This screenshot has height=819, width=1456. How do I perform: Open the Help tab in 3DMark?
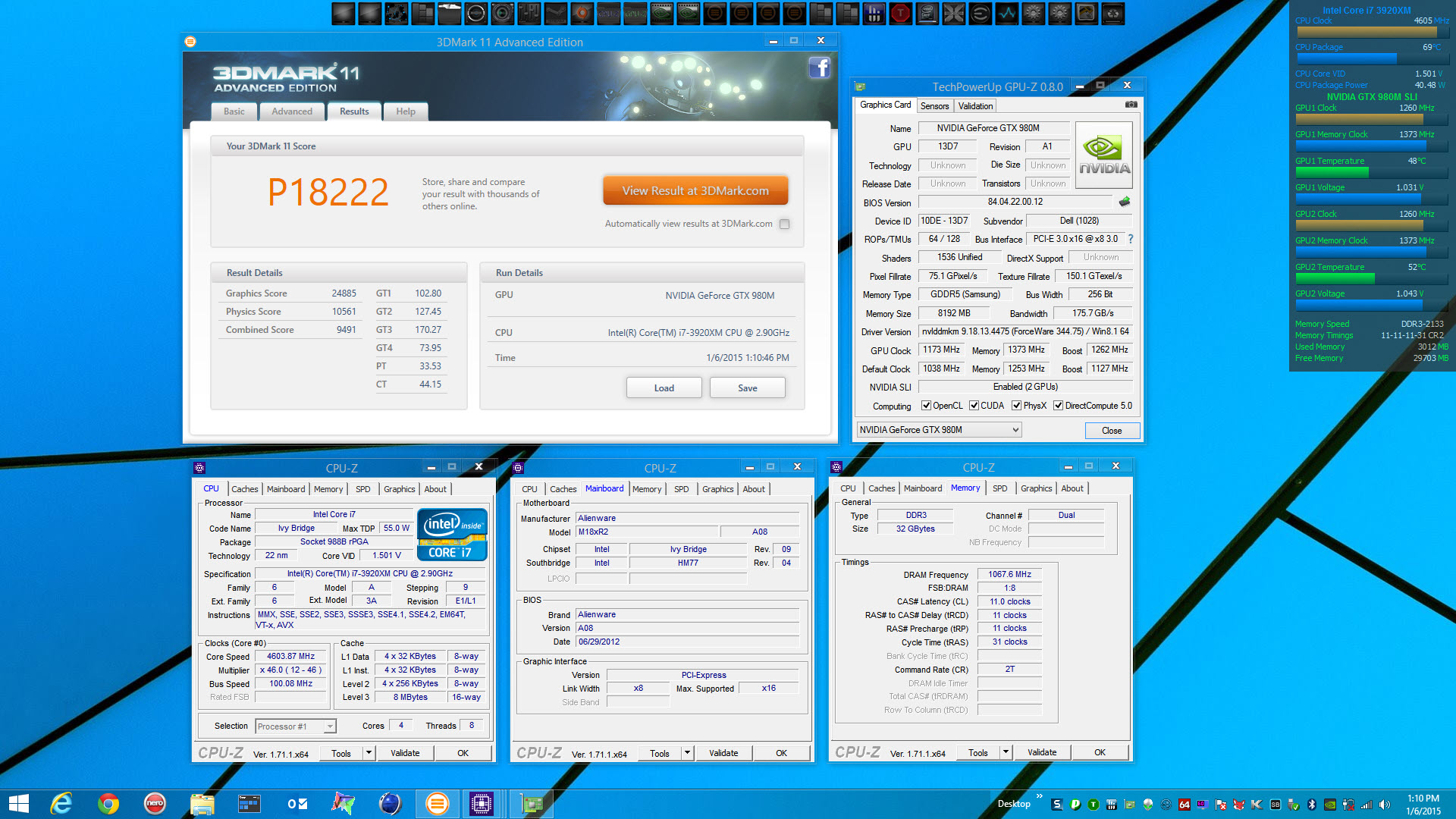406,111
